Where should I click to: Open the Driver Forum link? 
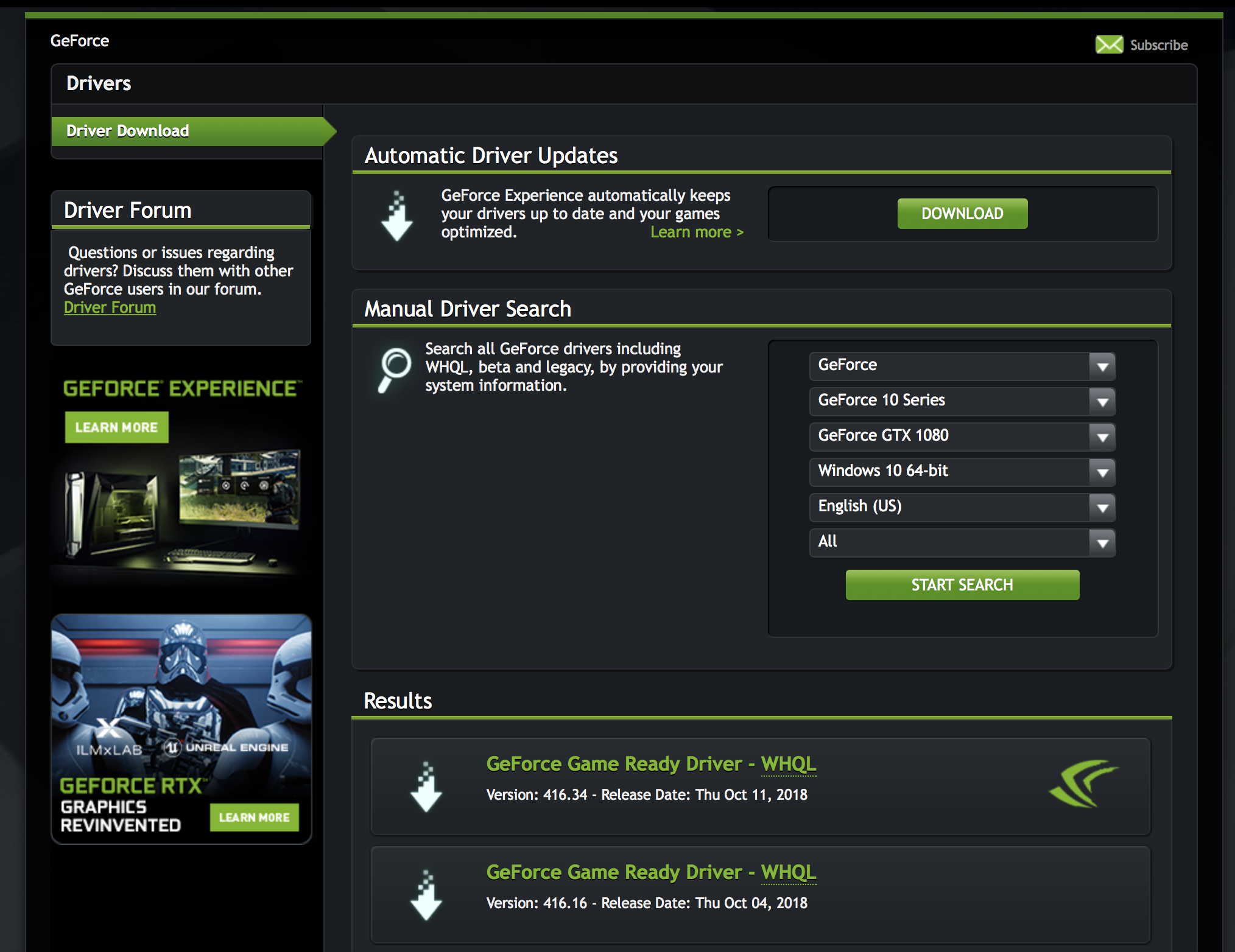point(110,307)
